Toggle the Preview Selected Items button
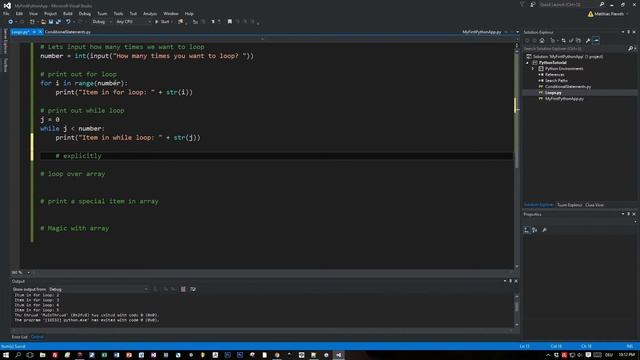 (x=596, y=40)
